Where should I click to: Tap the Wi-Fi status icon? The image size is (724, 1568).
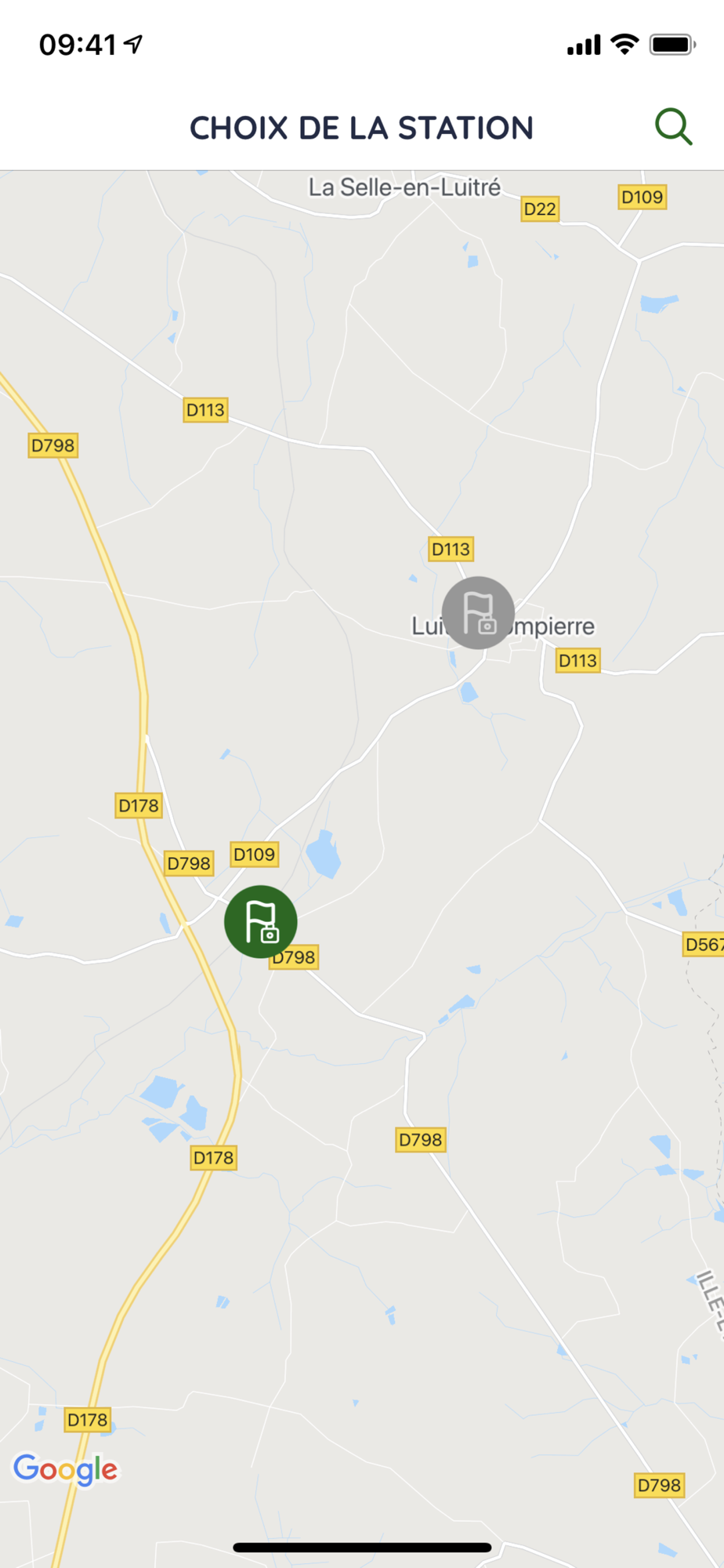click(x=624, y=44)
